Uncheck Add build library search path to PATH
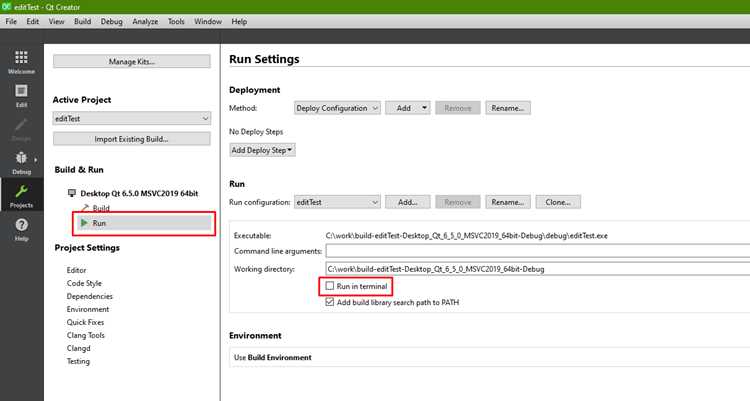 point(330,302)
